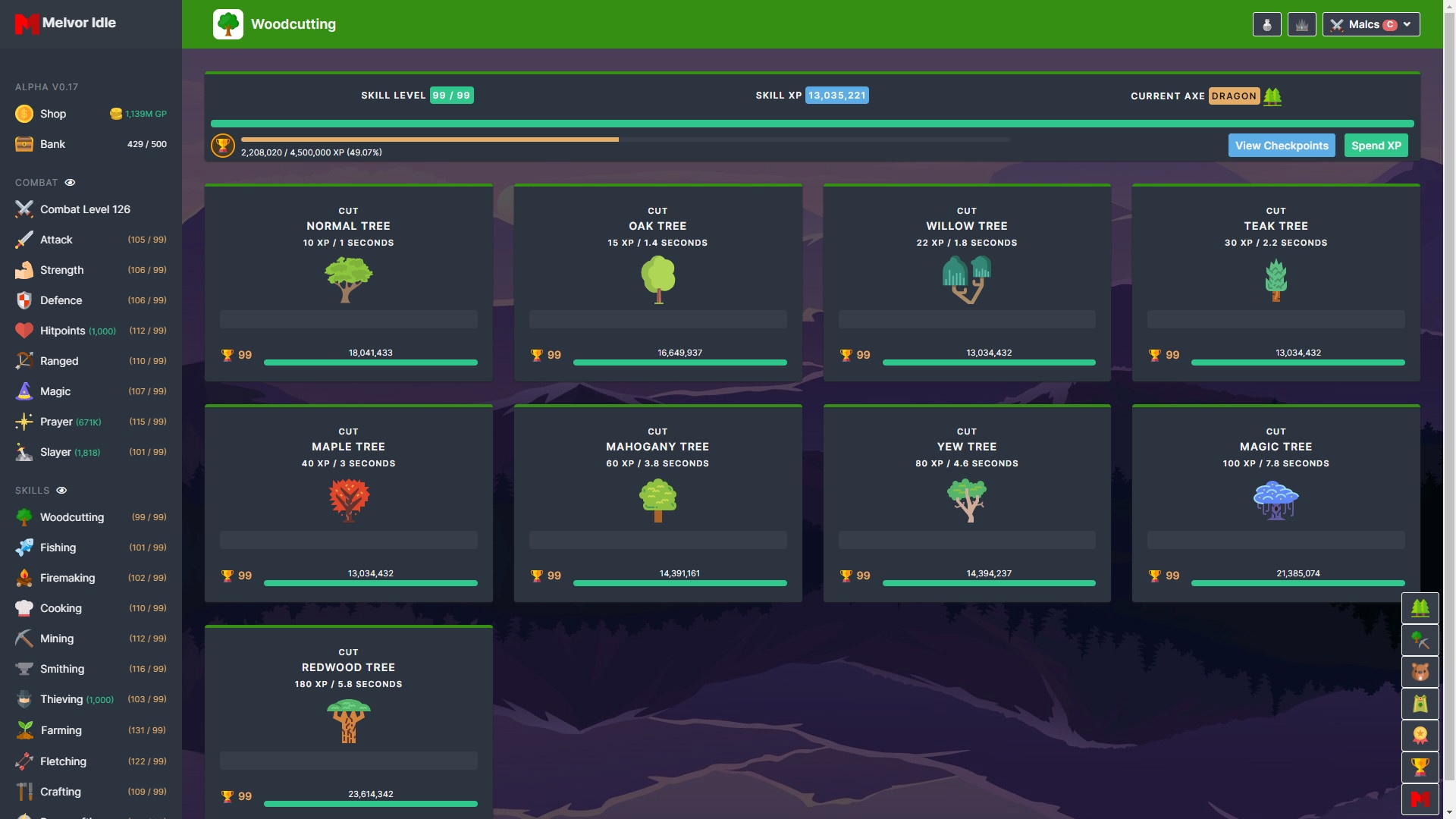Open the View Checkpoints panel
This screenshot has height=819, width=1456.
(1282, 145)
